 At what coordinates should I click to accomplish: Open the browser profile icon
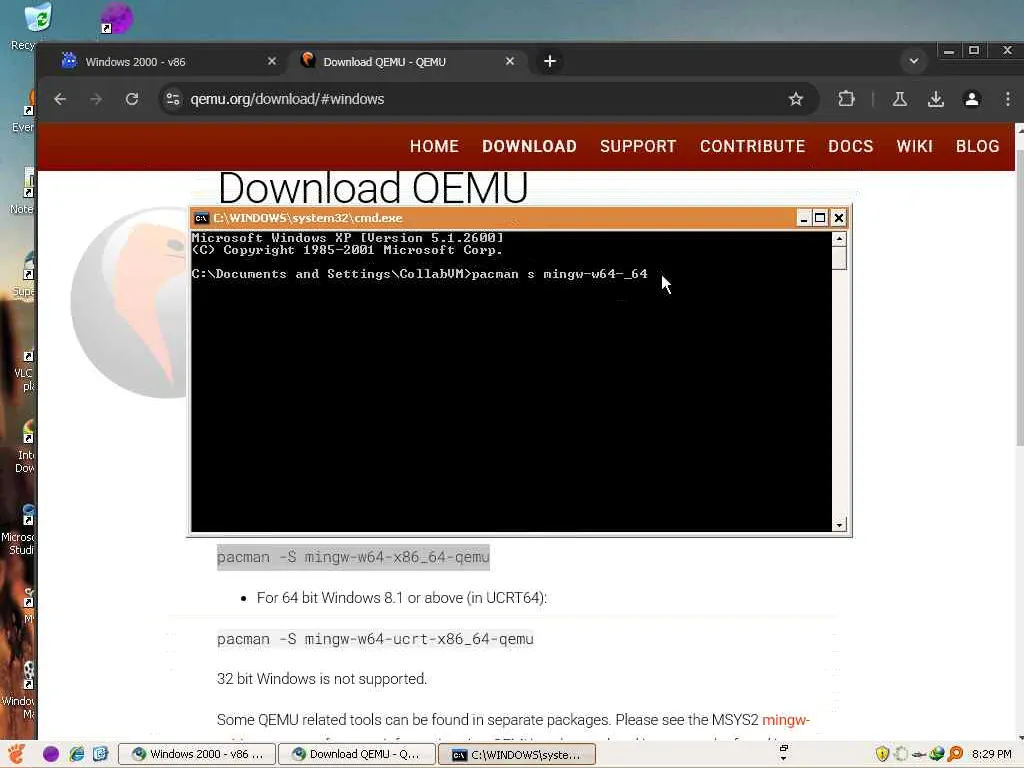click(x=972, y=99)
